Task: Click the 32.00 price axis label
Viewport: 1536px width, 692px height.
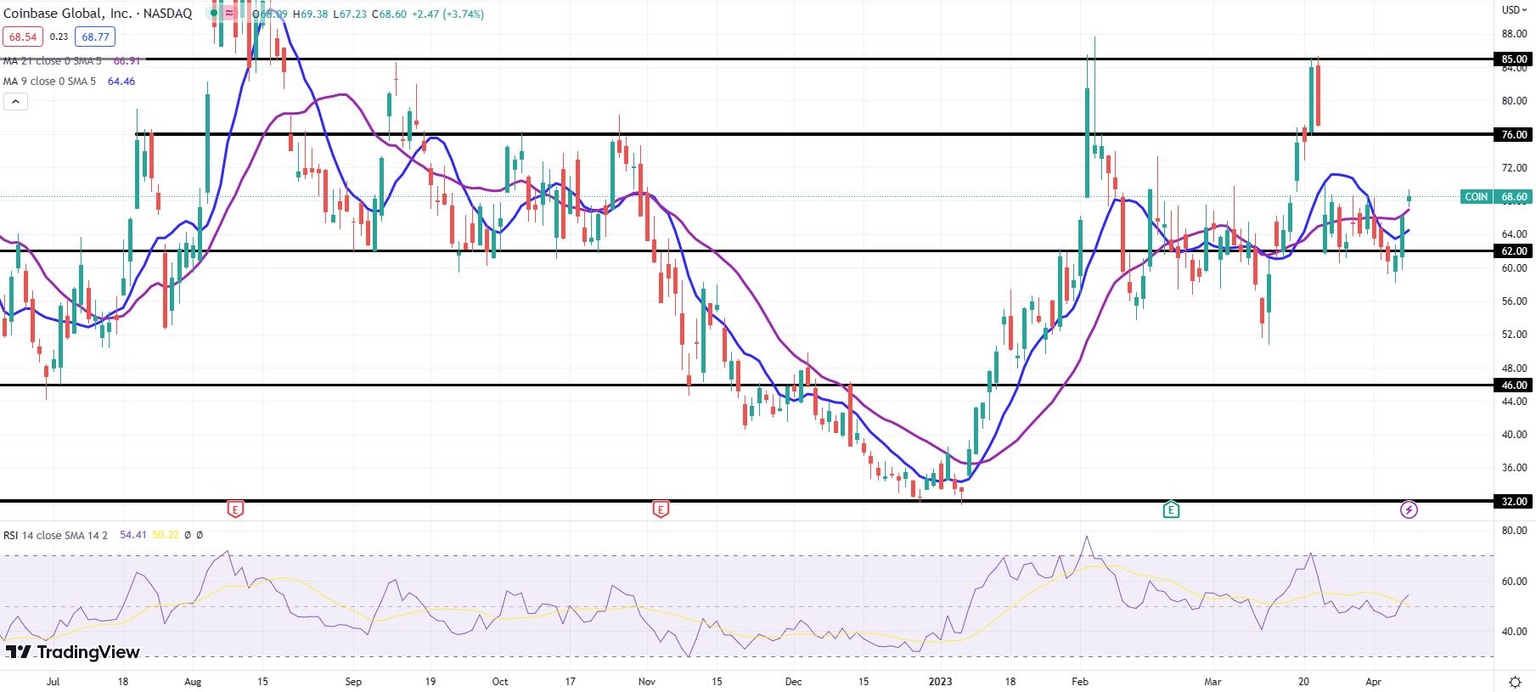Action: point(1514,501)
